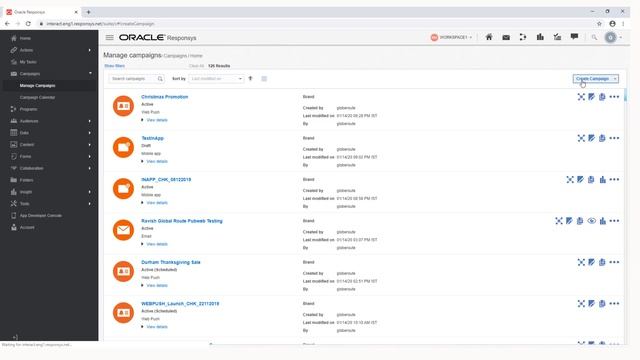This screenshot has width=640, height=360.
Task: Open the Create Campaign dropdown arrow
Action: tap(615, 79)
